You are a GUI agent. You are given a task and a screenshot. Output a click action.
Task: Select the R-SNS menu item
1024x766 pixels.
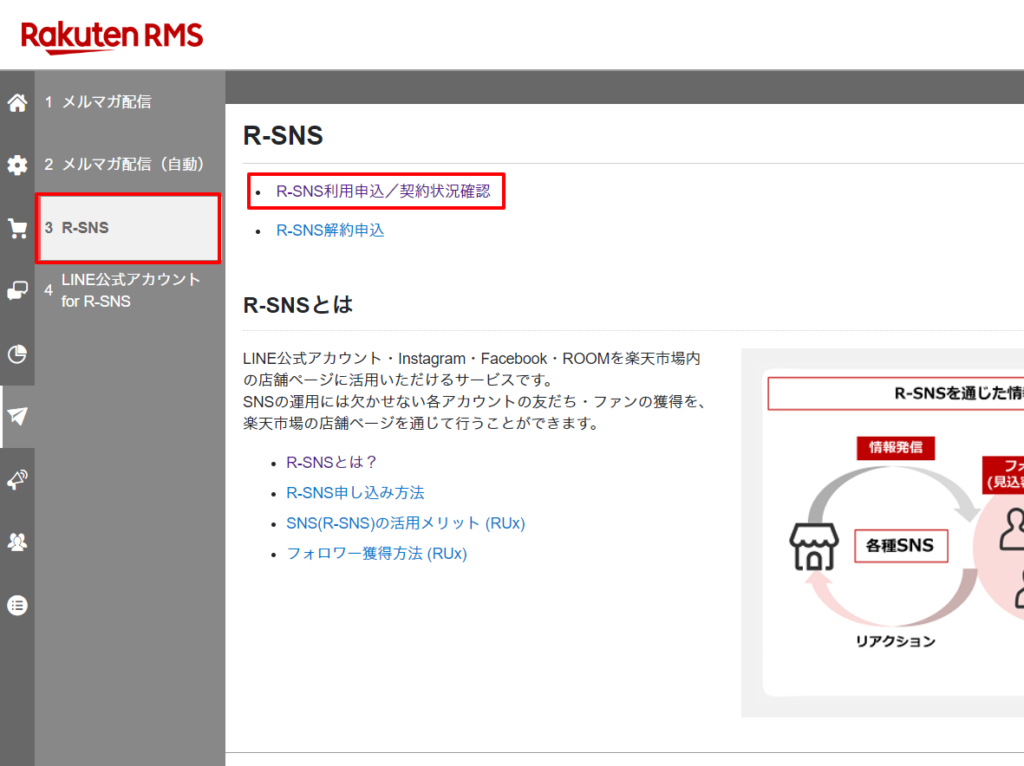(x=128, y=228)
